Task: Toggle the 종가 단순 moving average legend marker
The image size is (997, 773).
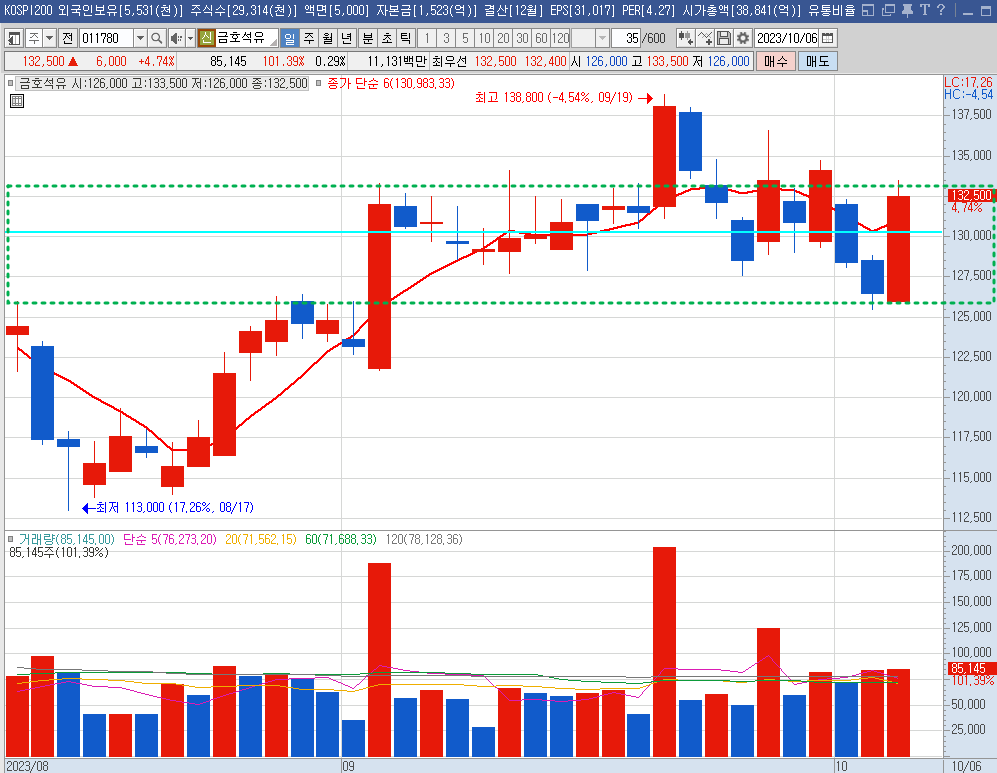Action: click(x=319, y=83)
